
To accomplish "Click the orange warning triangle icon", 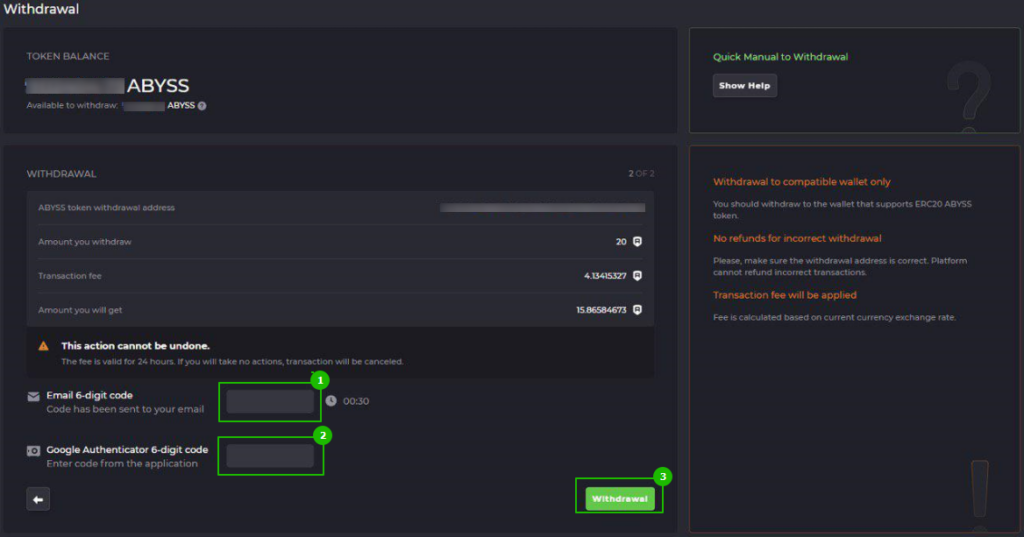I will [x=43, y=346].
